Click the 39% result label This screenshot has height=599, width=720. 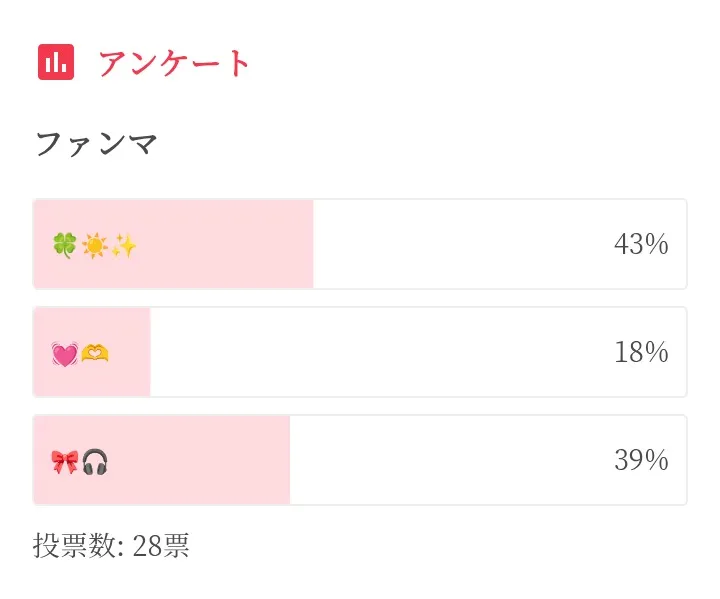[641, 461]
